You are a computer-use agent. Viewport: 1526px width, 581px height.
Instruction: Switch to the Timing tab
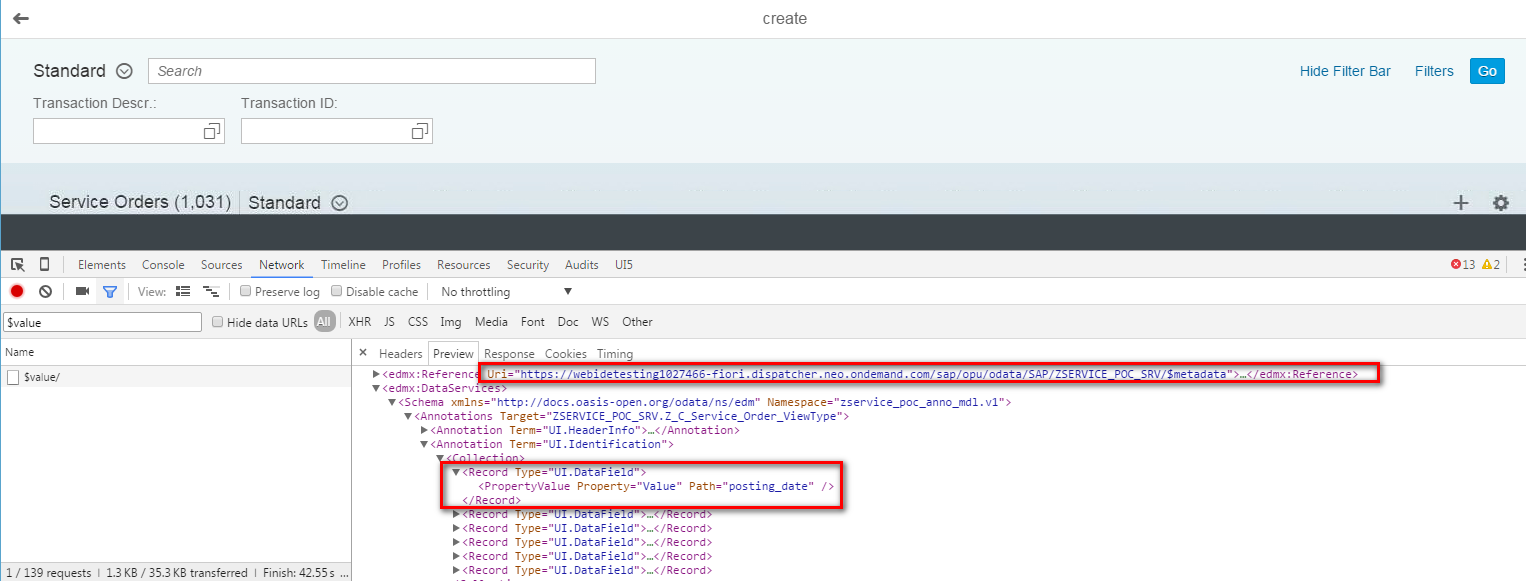click(615, 354)
